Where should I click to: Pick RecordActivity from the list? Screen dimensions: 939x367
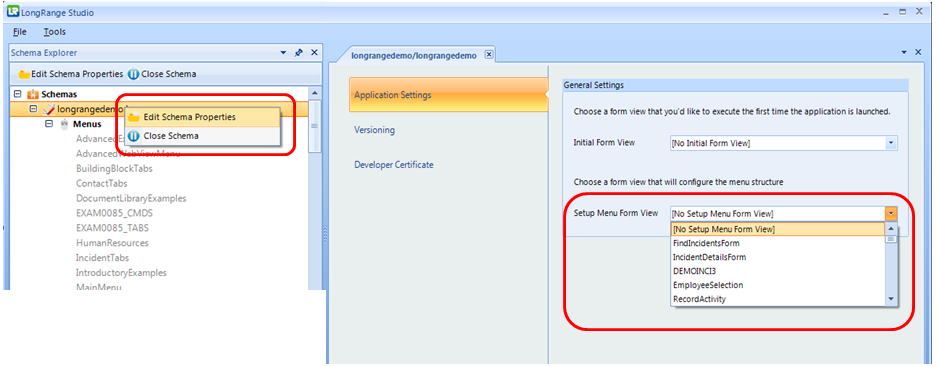click(x=777, y=299)
